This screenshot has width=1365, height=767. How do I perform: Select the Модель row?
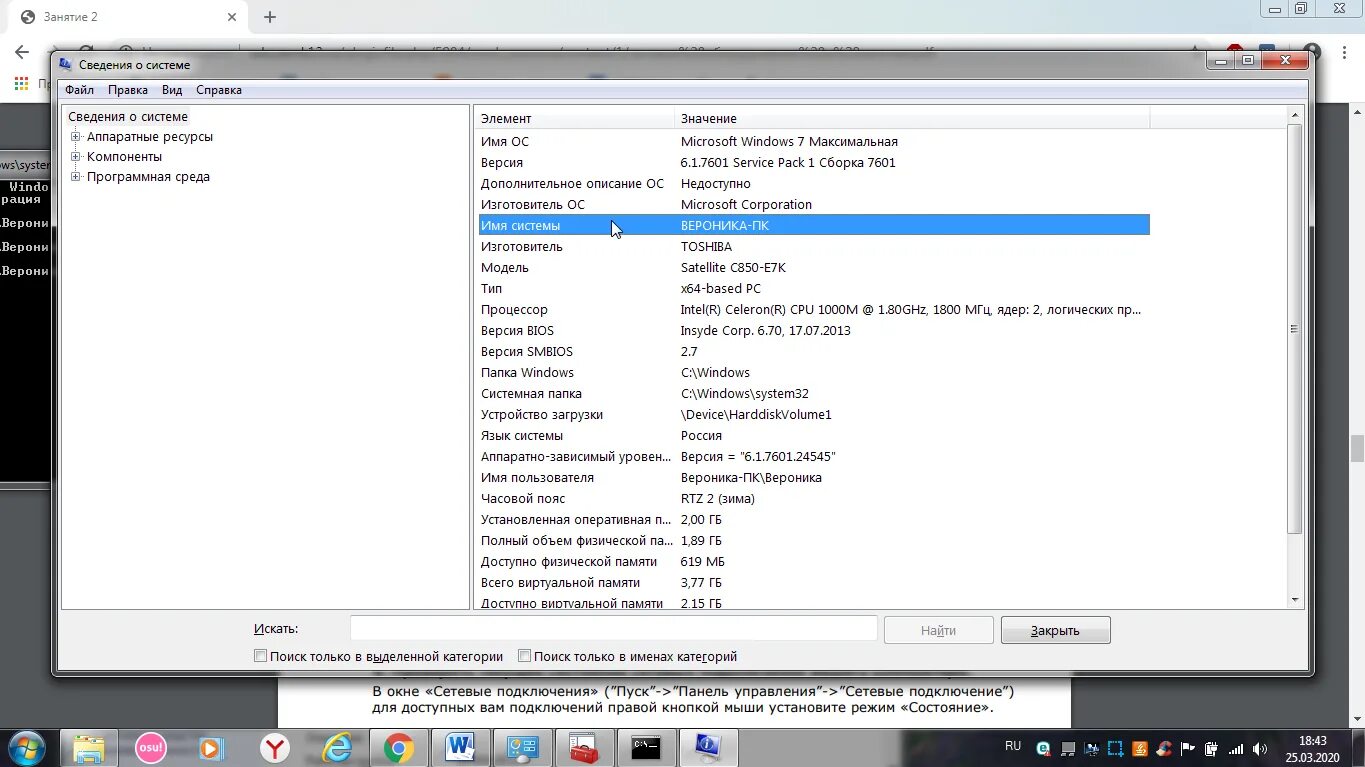[x=814, y=268]
